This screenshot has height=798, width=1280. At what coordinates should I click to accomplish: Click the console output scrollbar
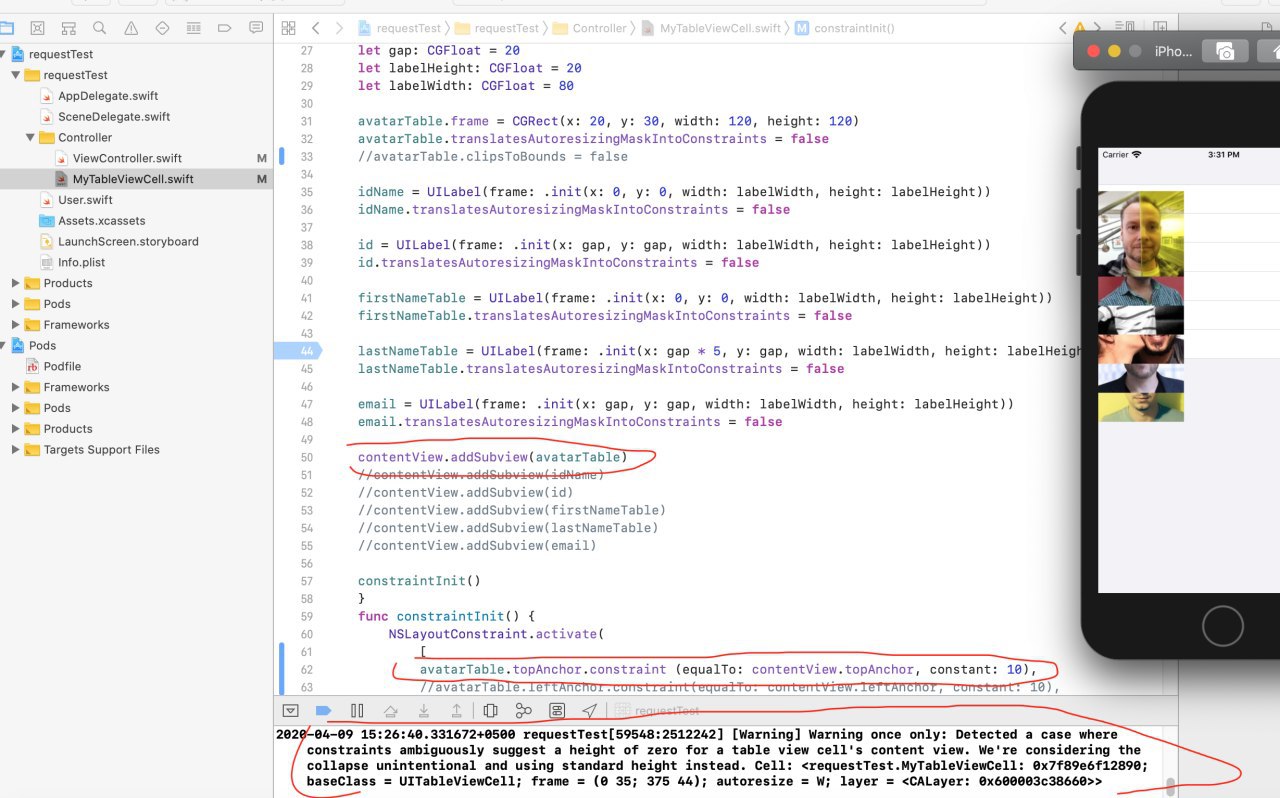[x=1171, y=785]
